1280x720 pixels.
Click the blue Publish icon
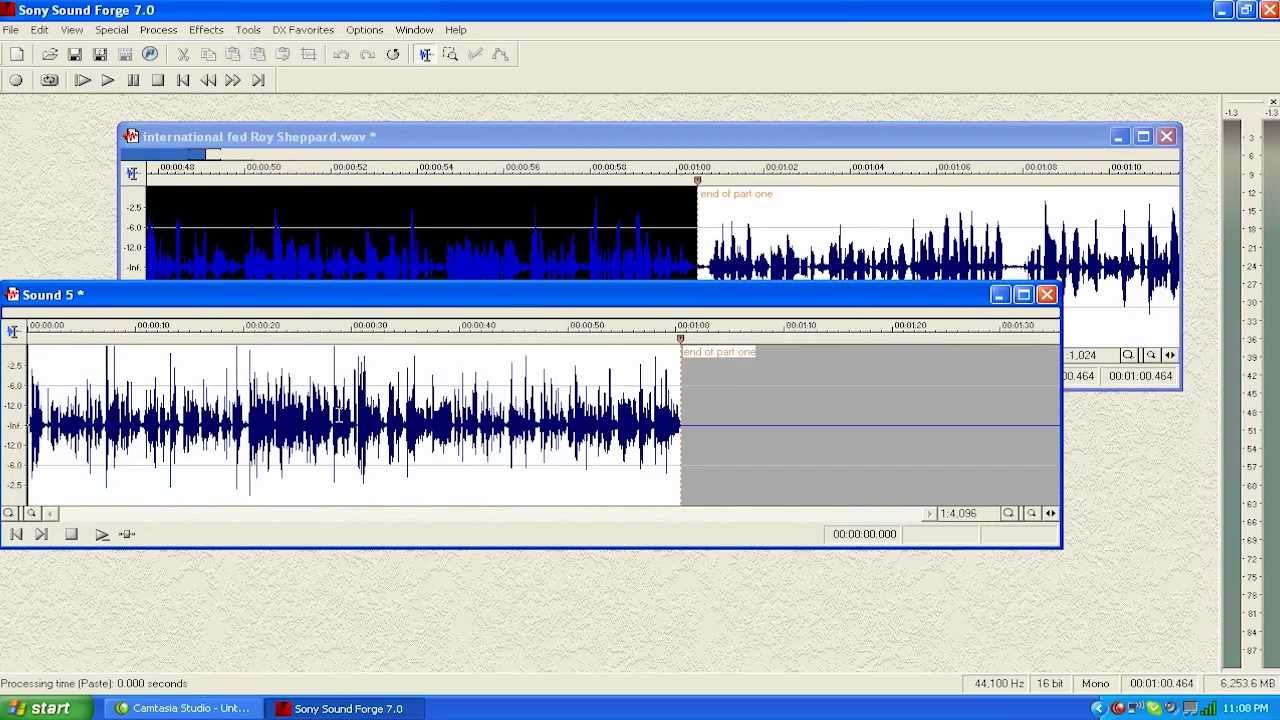(x=150, y=54)
